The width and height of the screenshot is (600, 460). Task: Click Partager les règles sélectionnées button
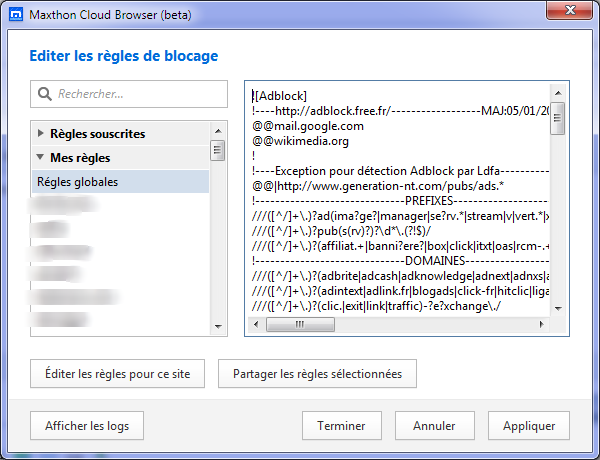(317, 374)
